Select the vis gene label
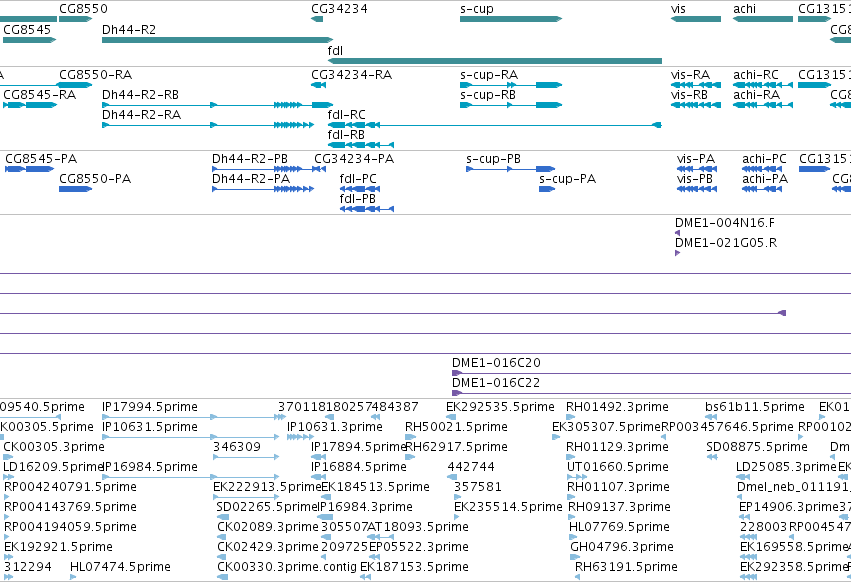The width and height of the screenshot is (851, 582). (x=678, y=9)
